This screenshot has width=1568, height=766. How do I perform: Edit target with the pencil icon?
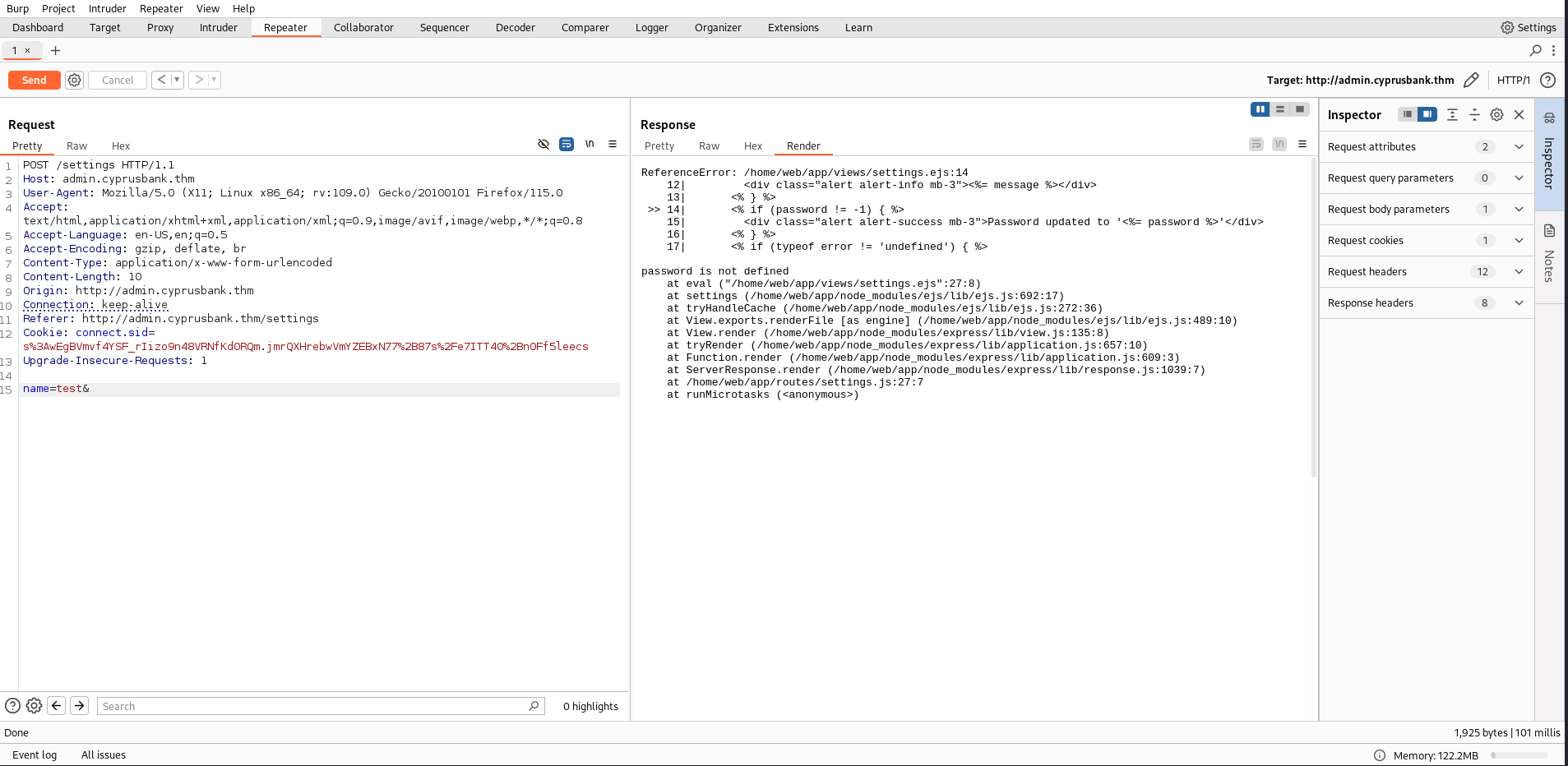tap(1471, 80)
